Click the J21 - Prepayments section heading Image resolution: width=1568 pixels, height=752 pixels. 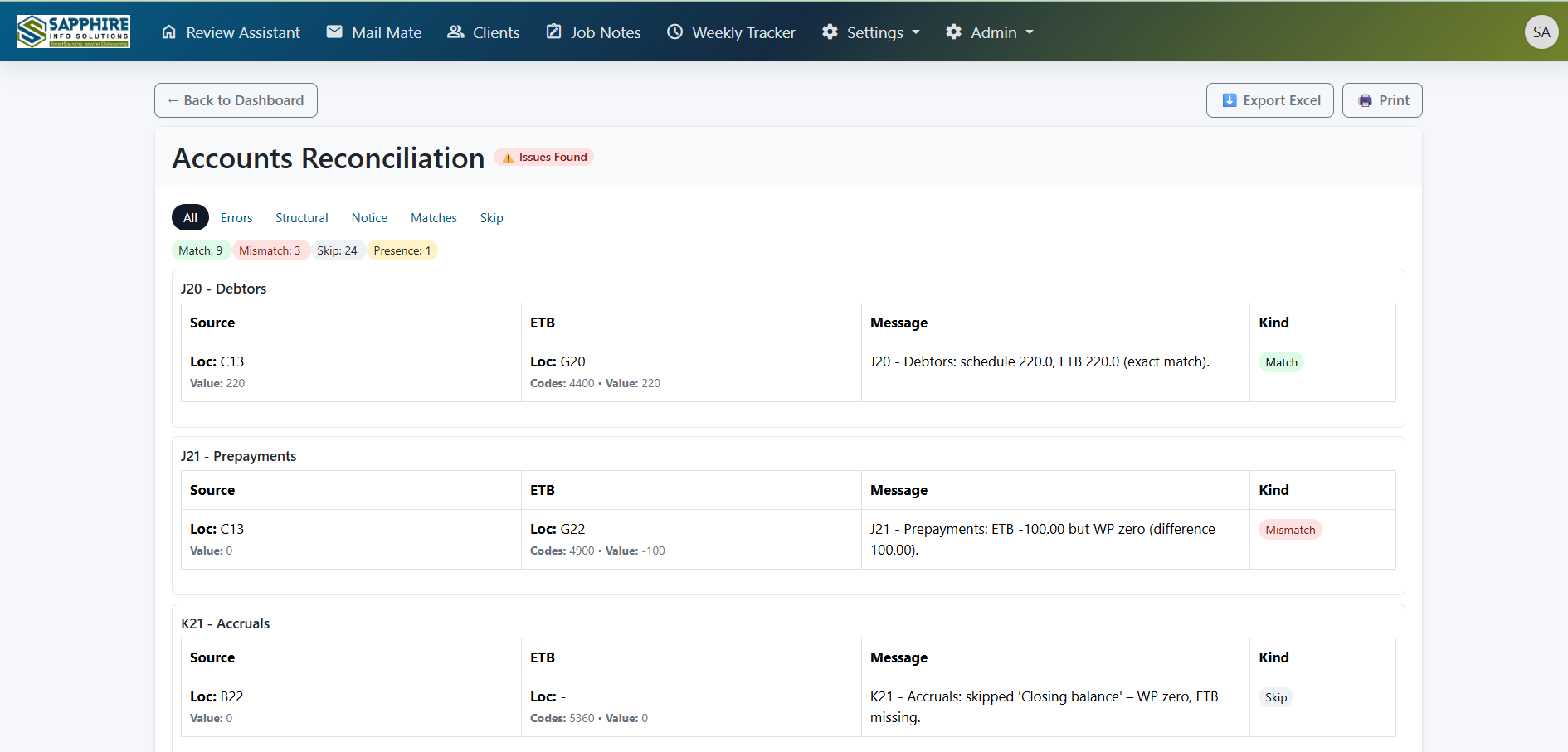[238, 456]
